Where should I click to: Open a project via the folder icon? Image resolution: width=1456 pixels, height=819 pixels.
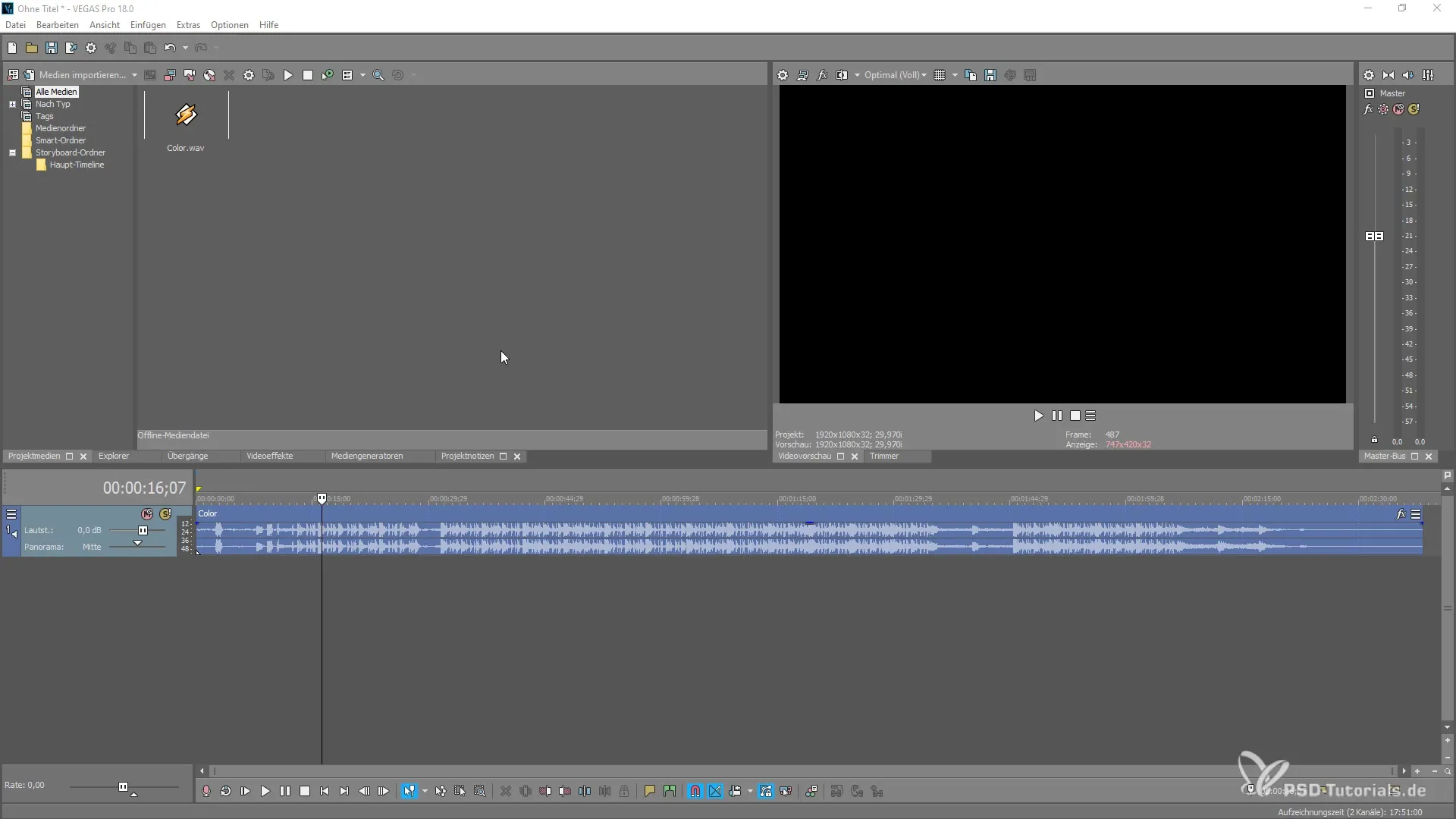point(32,48)
